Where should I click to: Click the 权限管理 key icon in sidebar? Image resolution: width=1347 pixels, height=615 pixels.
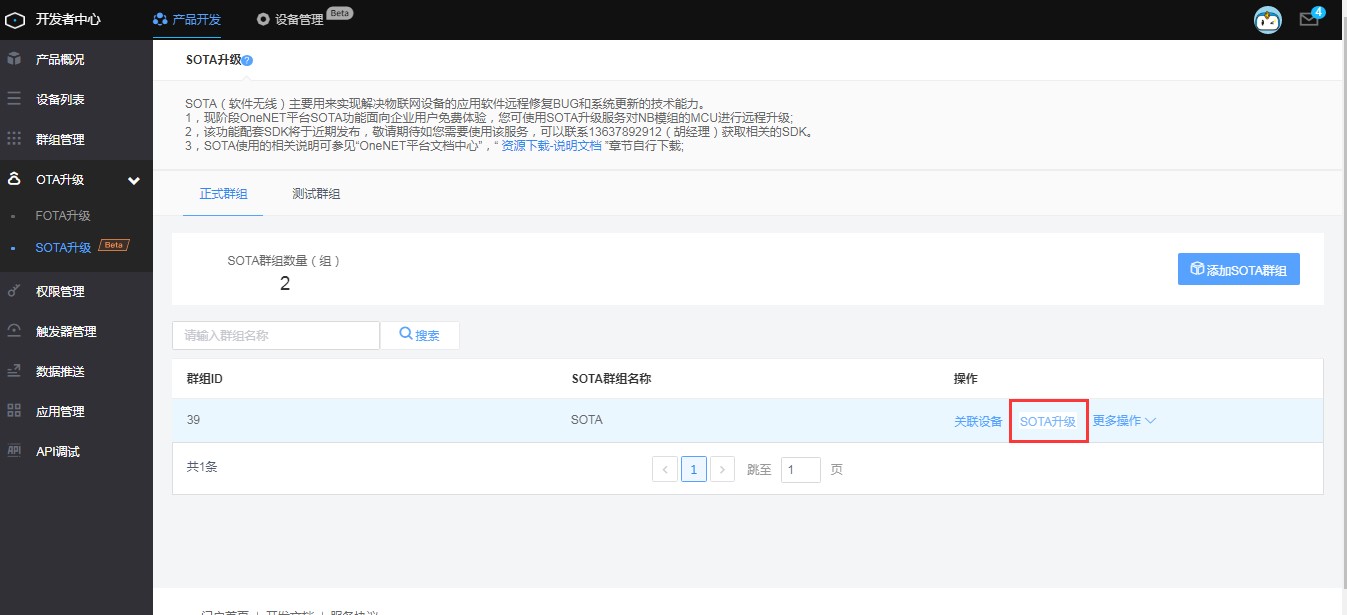coord(14,291)
